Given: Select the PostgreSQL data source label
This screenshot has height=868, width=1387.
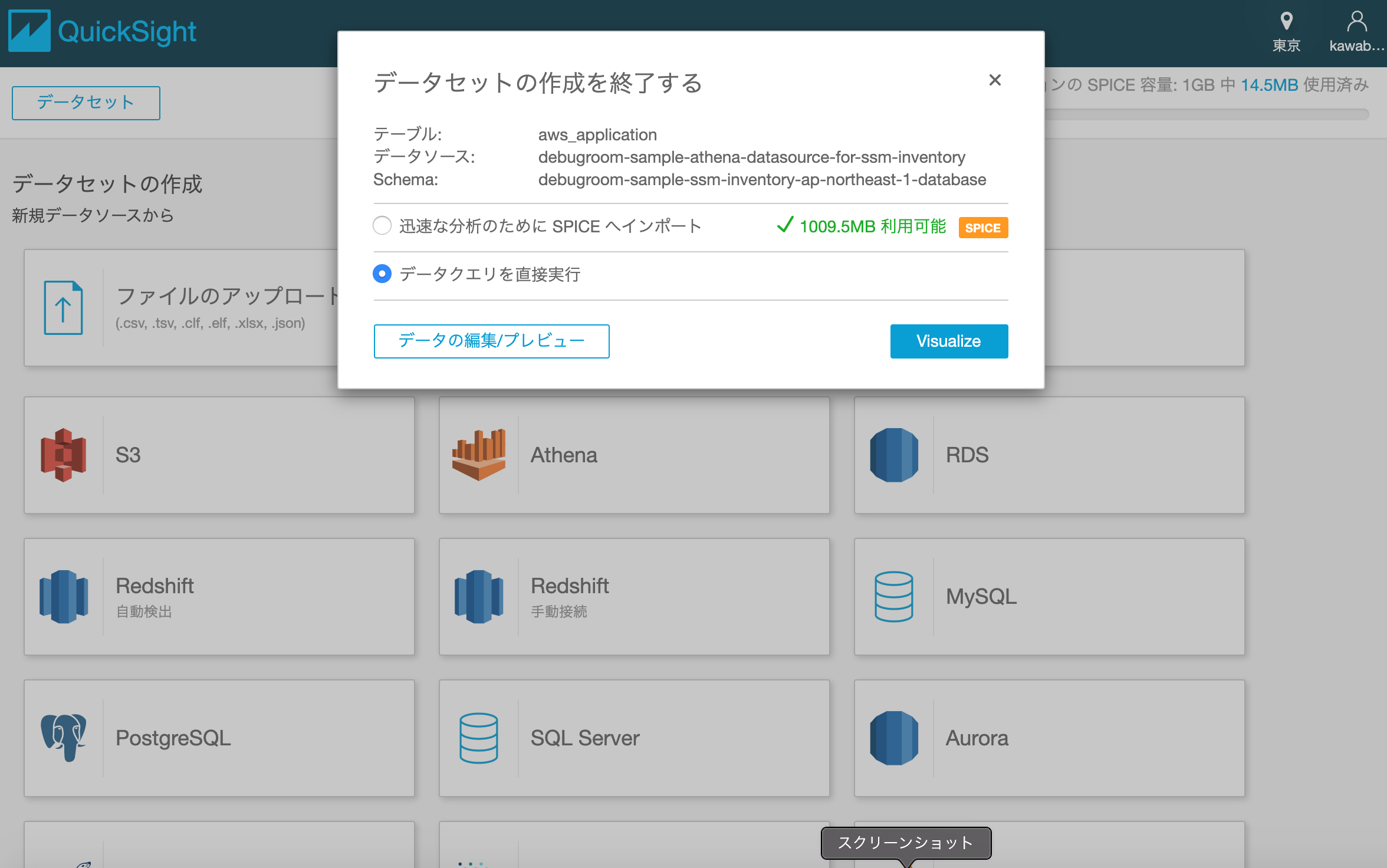Looking at the screenshot, I should click(x=173, y=738).
